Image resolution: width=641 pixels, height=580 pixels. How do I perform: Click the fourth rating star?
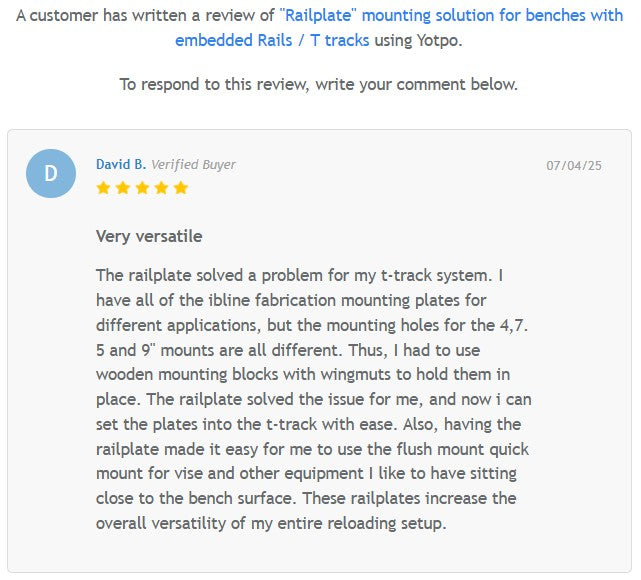(x=161, y=187)
